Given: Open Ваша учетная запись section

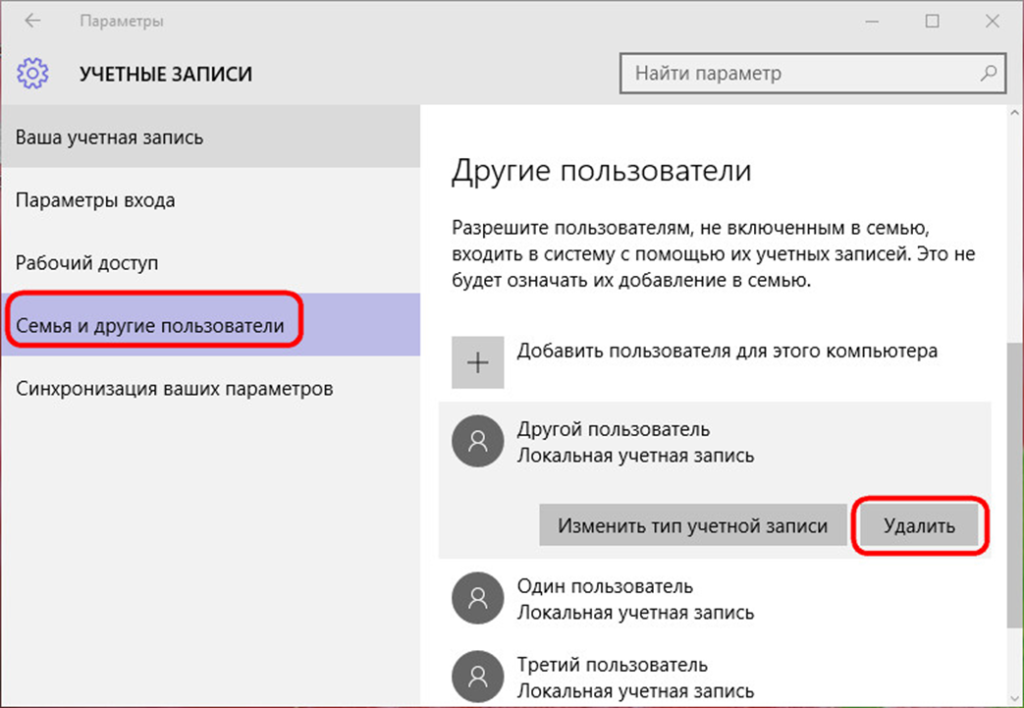Looking at the screenshot, I should pyautogui.click(x=210, y=137).
